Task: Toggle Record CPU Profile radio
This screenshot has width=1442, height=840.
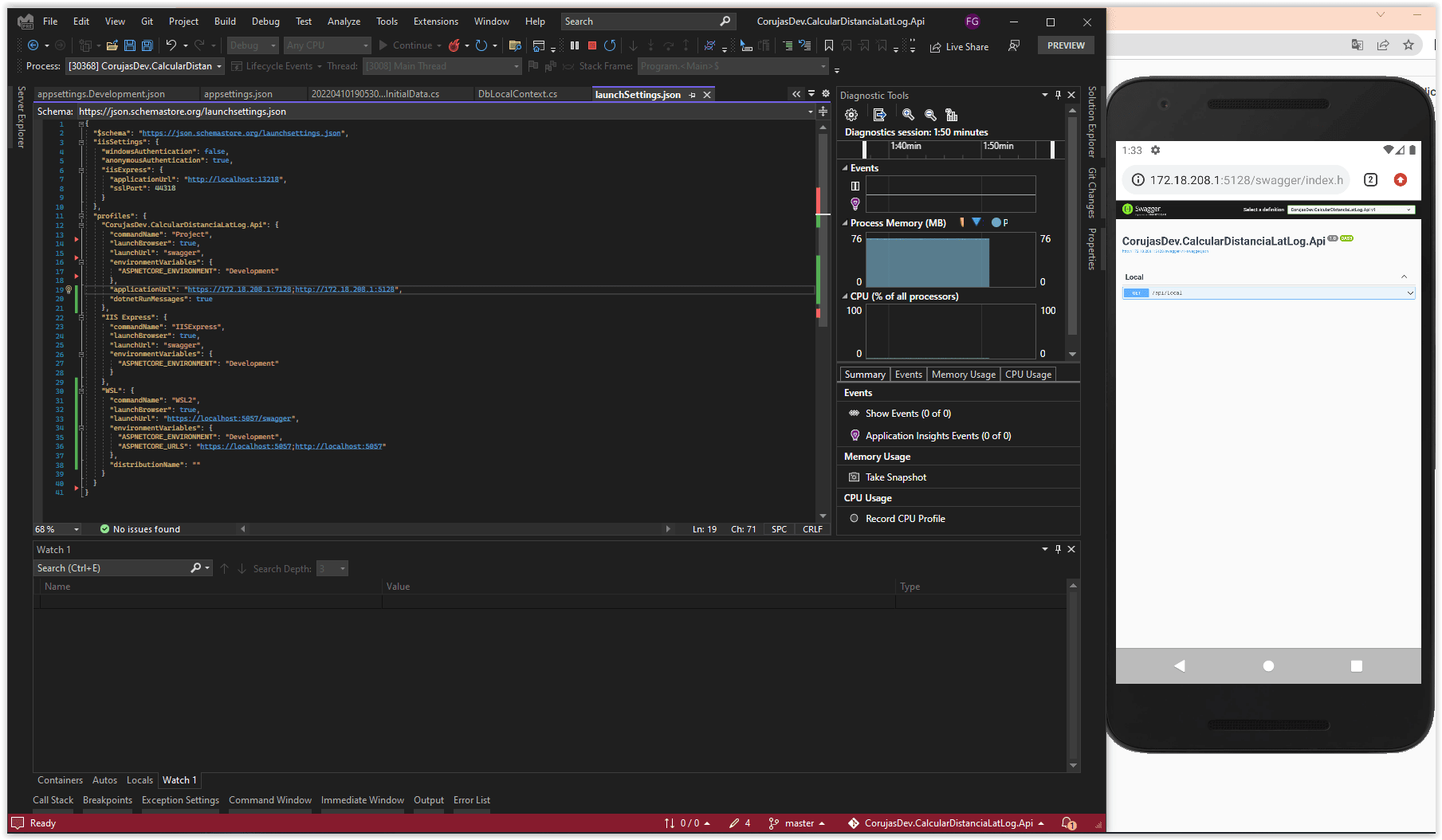Action: [x=854, y=519]
